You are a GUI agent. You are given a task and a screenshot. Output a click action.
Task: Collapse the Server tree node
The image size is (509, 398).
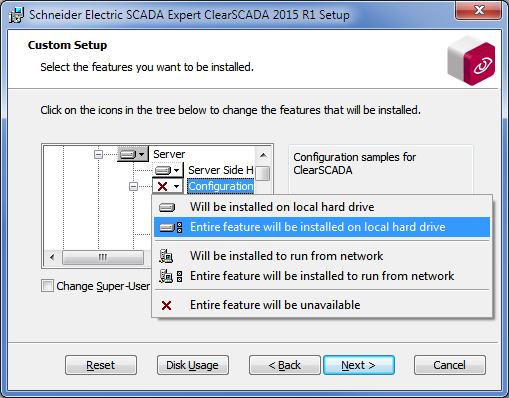pyautogui.click(x=98, y=154)
